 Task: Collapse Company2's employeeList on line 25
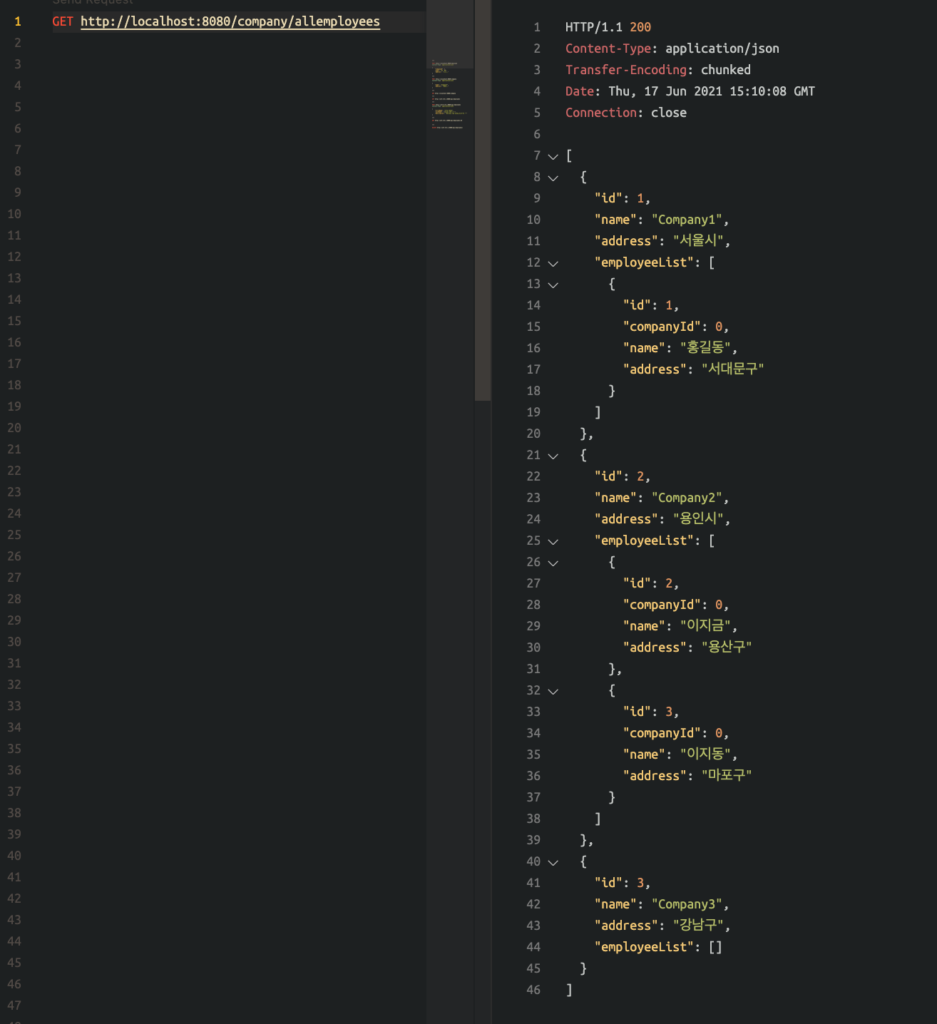click(x=552, y=541)
